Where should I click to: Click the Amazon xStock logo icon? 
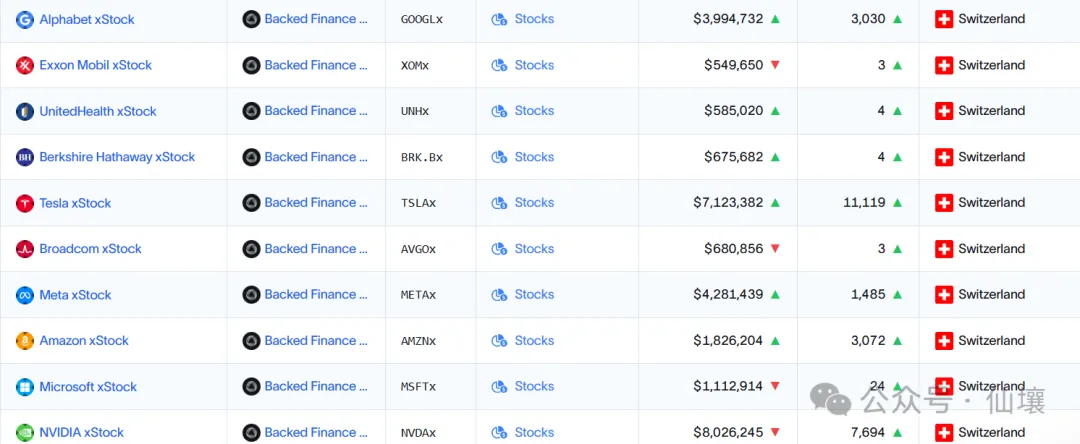25,341
